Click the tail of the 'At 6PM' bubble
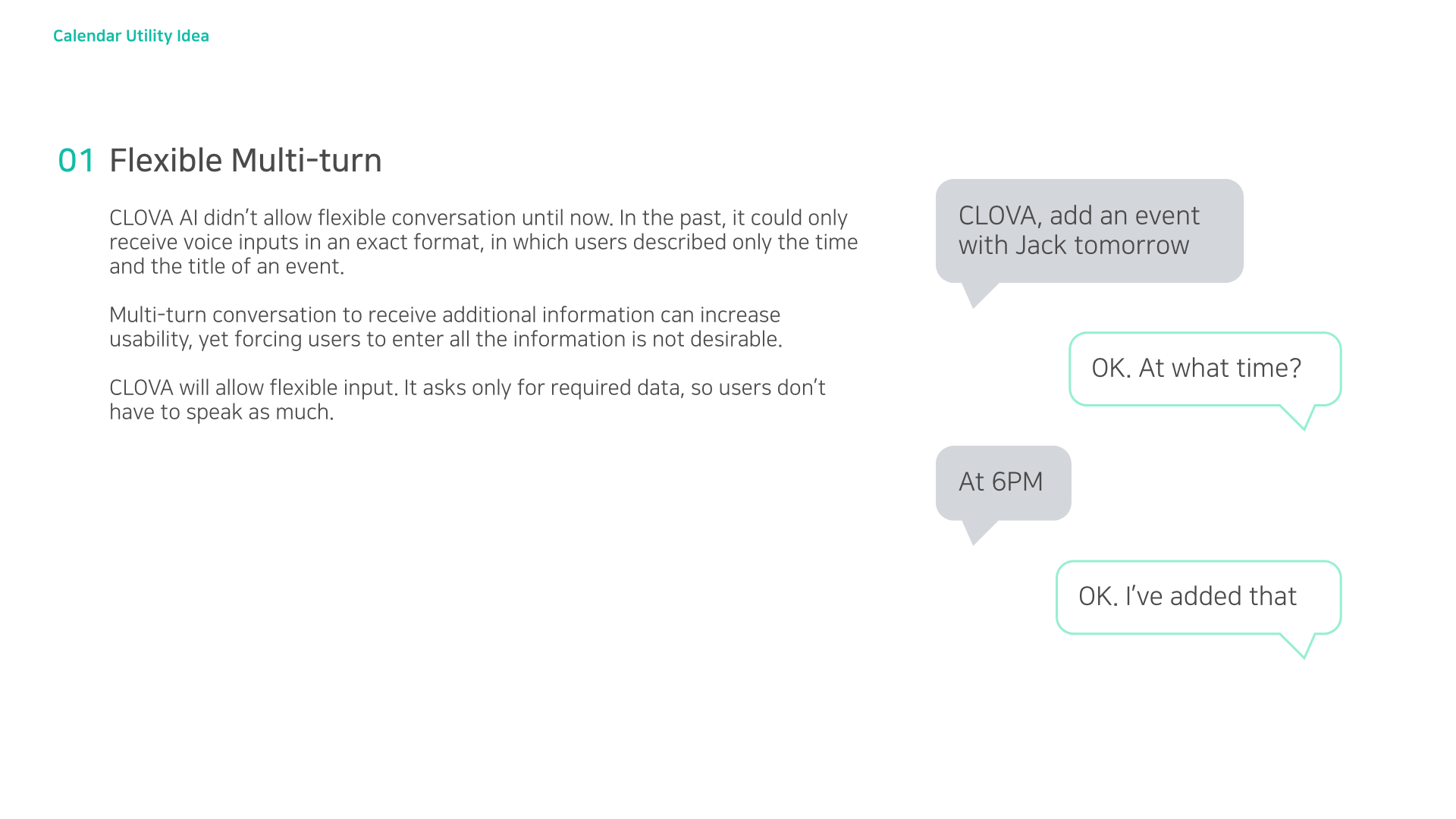The image size is (1456, 819). 977,532
